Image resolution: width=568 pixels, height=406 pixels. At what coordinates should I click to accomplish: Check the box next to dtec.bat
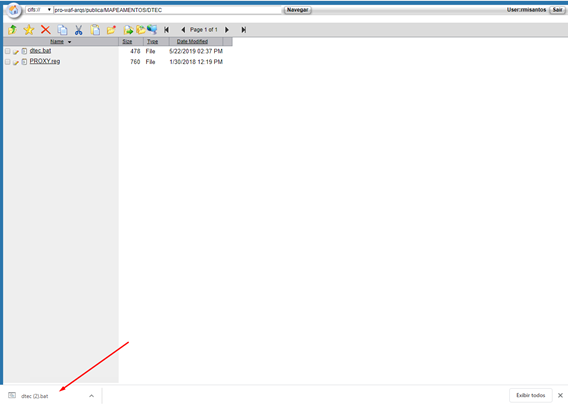coord(8,51)
